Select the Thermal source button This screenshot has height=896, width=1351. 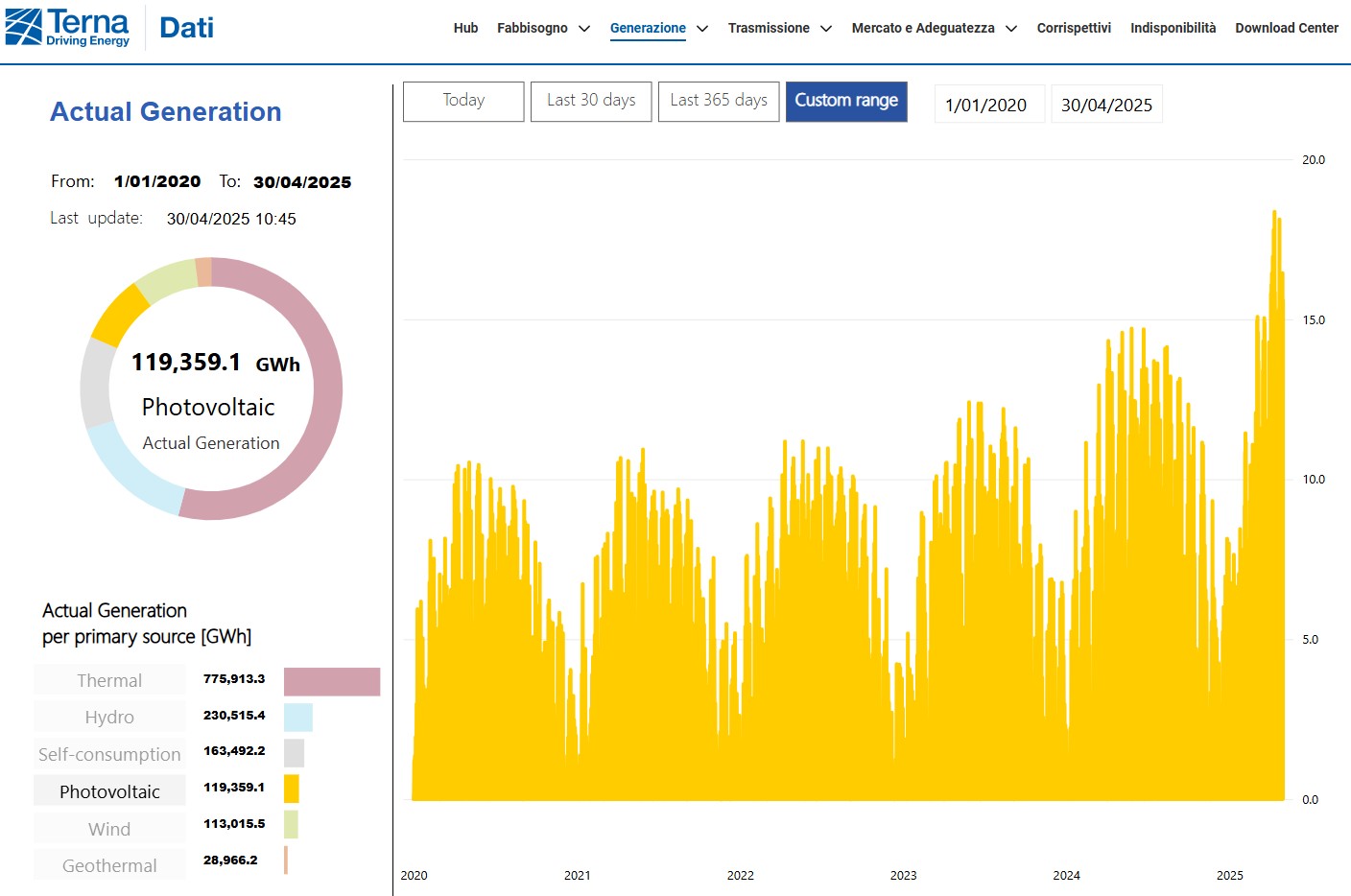[109, 680]
